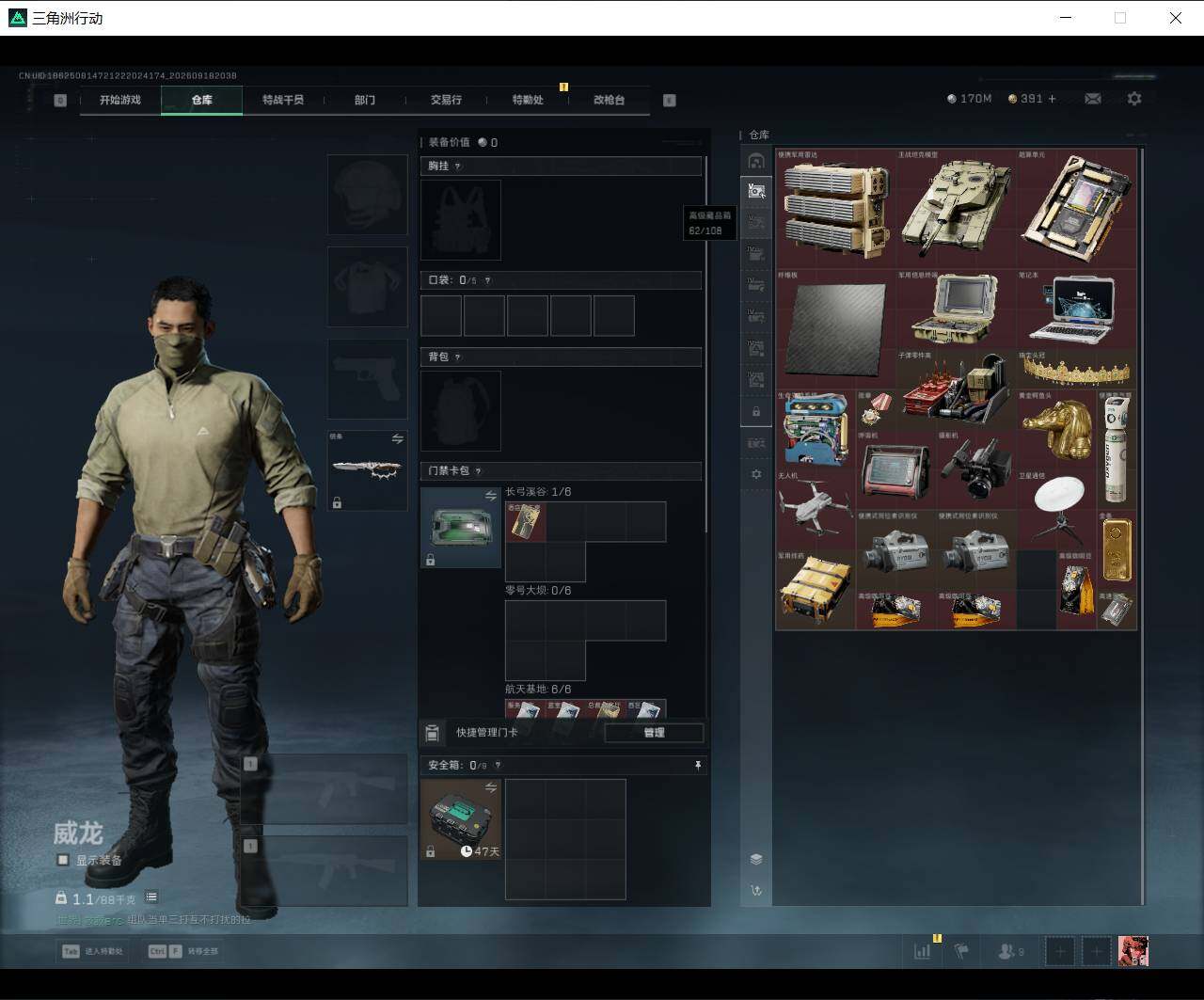Open the statistics chart icon in bottom bar
Viewport: 1204px width, 1000px height.
pyautogui.click(x=923, y=951)
